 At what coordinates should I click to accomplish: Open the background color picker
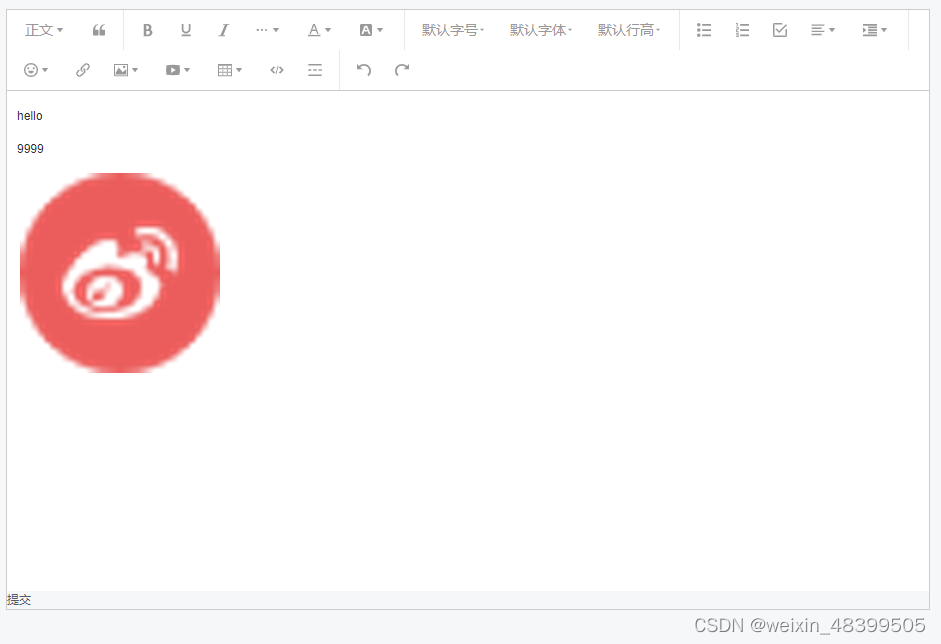coord(371,30)
